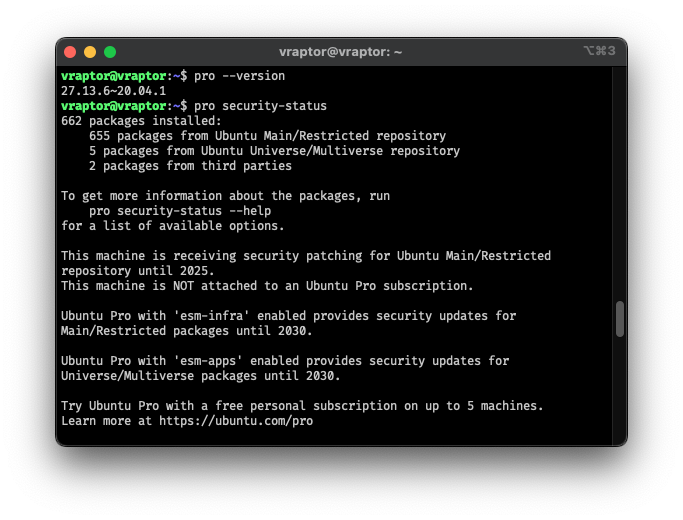
Task: Open the https://ubuntu.com/pro link
Action: pyautogui.click(x=236, y=421)
